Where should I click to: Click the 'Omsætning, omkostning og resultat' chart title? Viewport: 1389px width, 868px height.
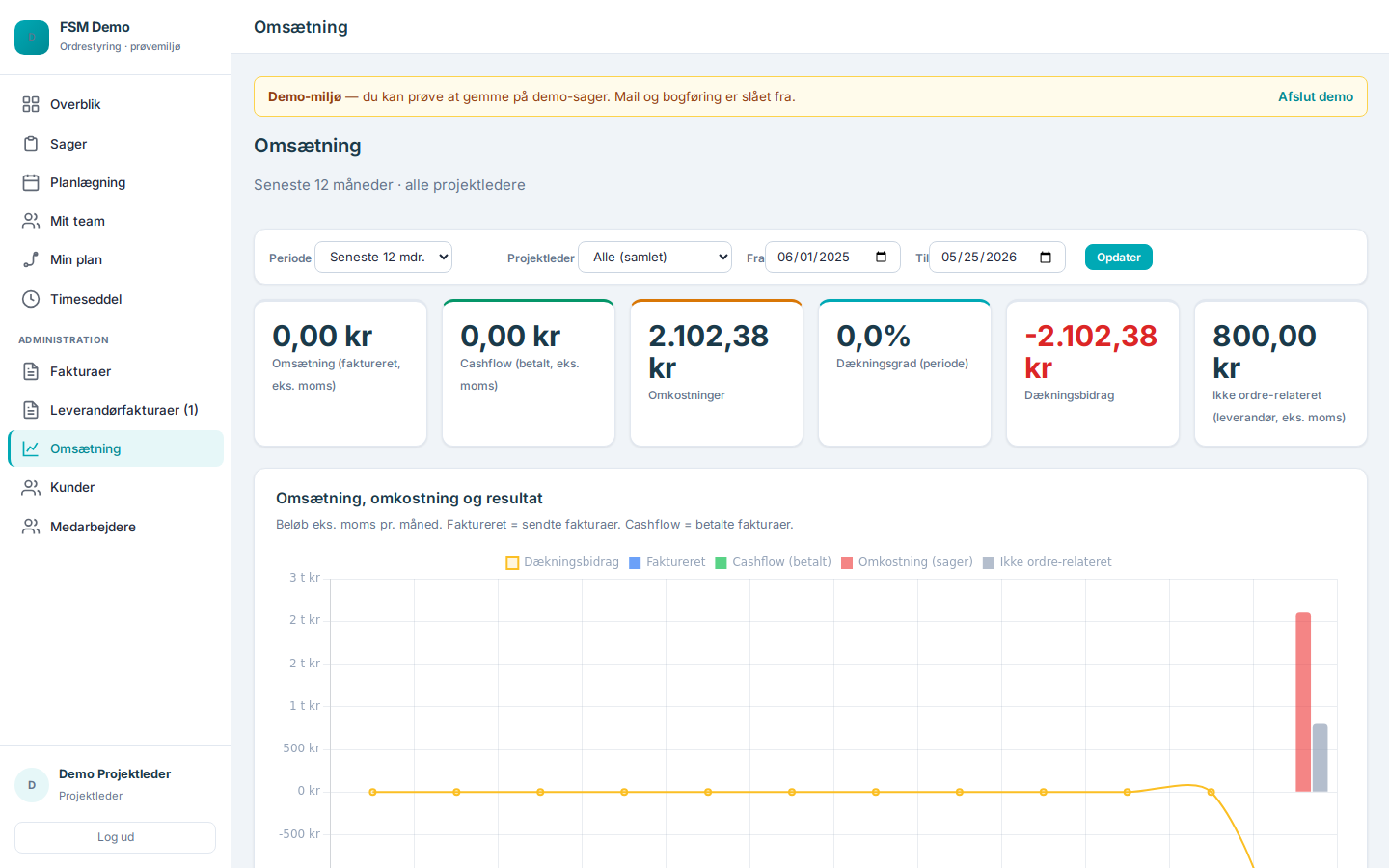tap(409, 499)
